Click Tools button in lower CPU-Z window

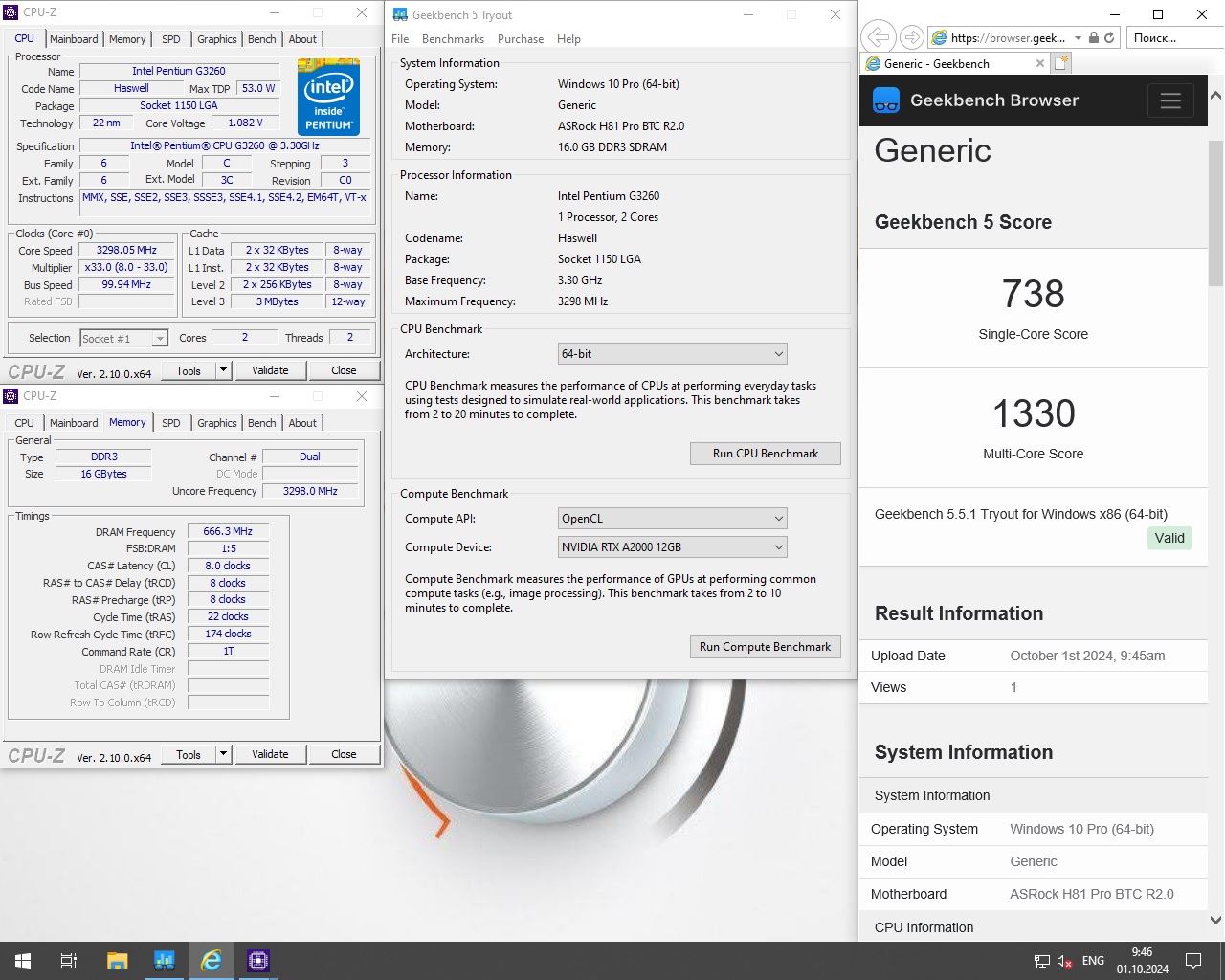[189, 754]
